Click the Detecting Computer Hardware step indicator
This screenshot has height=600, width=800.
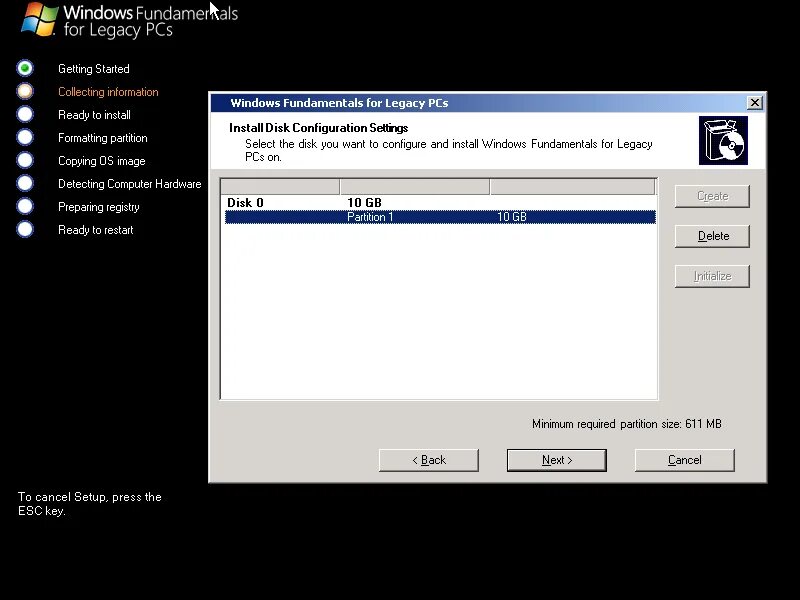coord(24,183)
